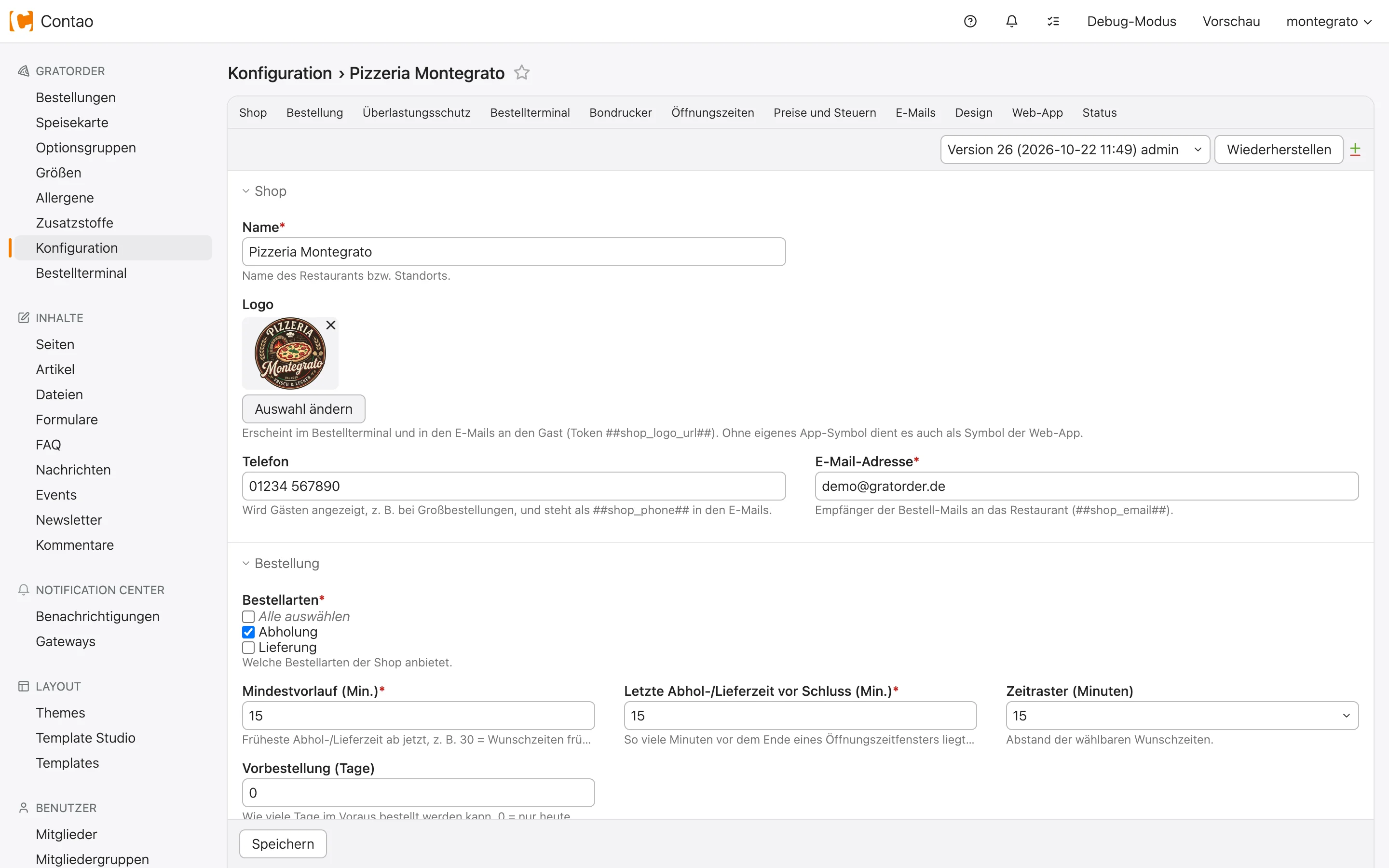Open the montegrato user menu
1389x868 pixels.
[x=1329, y=21]
